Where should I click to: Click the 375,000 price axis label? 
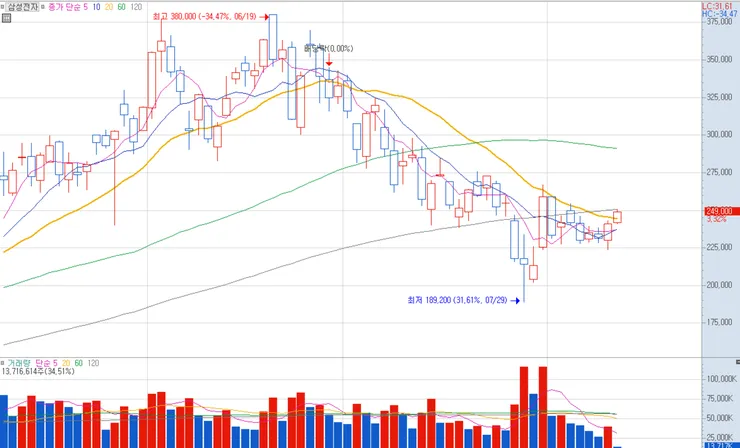pyautogui.click(x=719, y=22)
